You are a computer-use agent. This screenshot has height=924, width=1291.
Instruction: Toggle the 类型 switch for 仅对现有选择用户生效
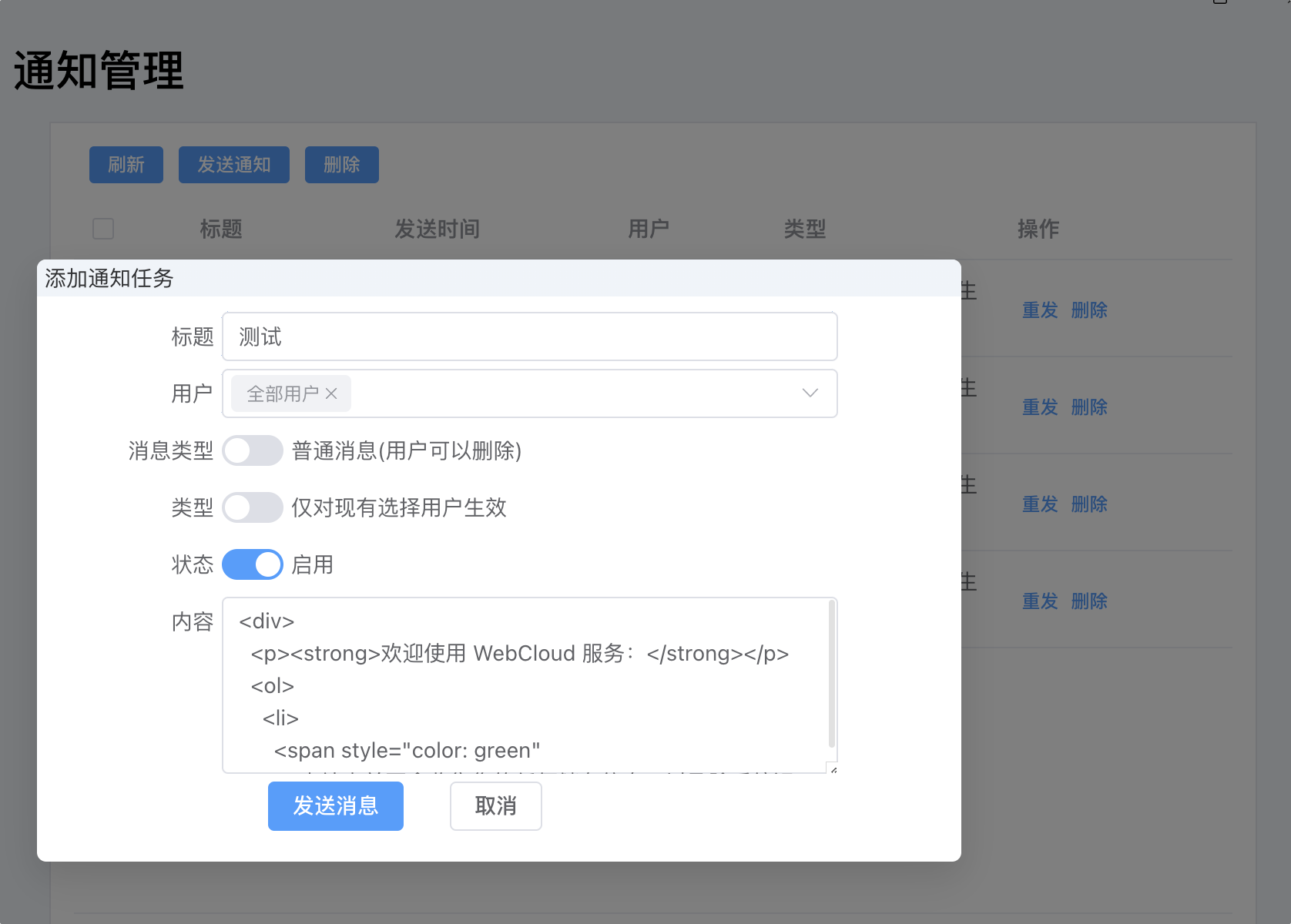point(253,507)
